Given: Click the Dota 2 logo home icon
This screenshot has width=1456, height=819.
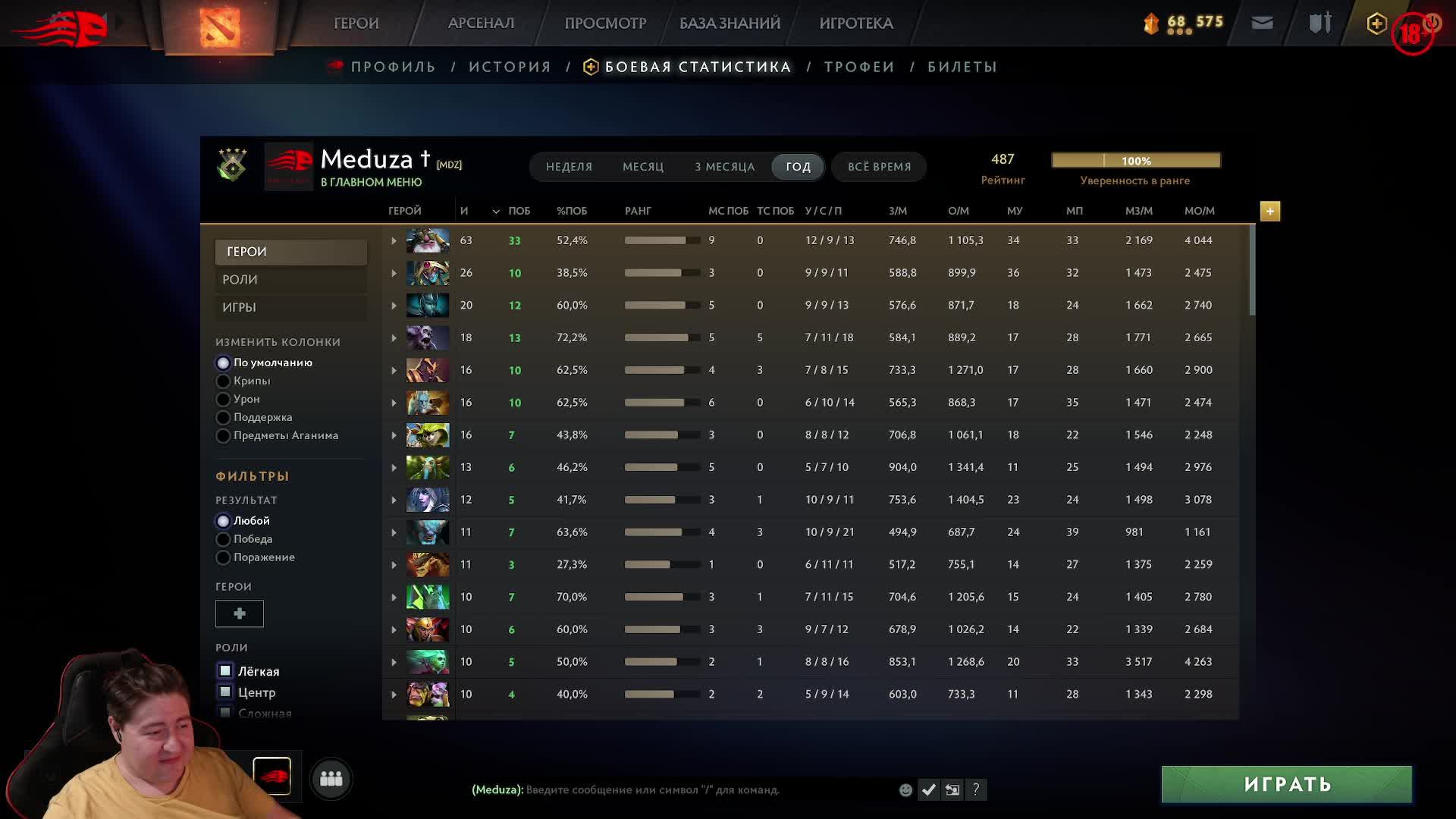Looking at the screenshot, I should pyautogui.click(x=220, y=26).
